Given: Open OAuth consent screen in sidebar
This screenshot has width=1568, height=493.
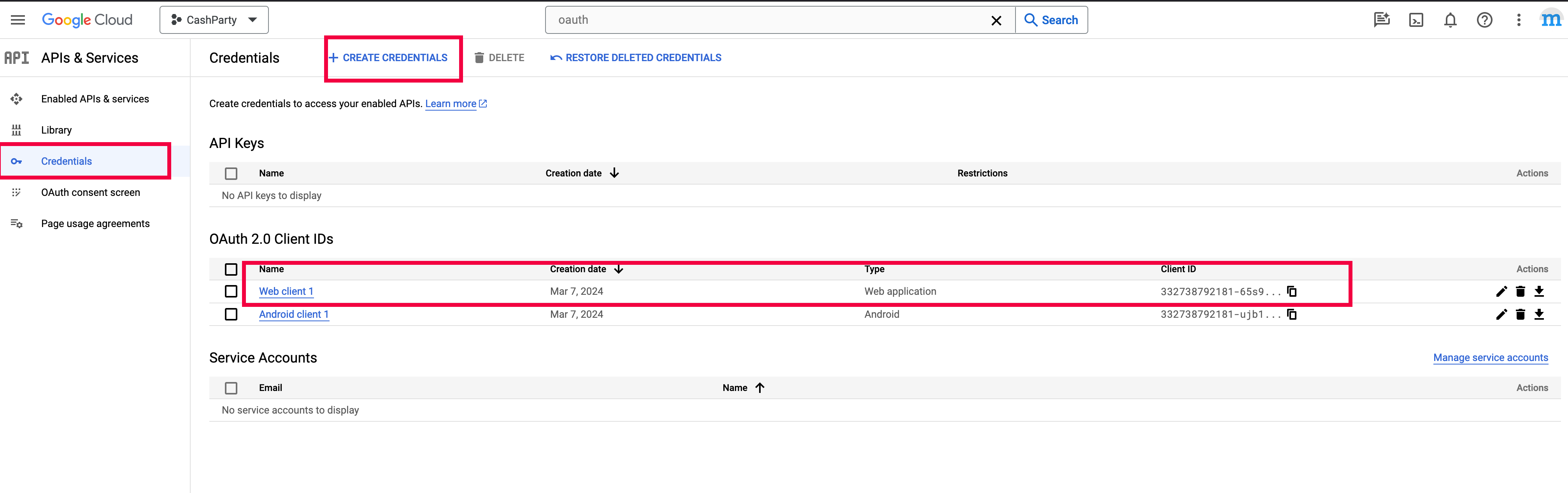Looking at the screenshot, I should click(x=90, y=193).
